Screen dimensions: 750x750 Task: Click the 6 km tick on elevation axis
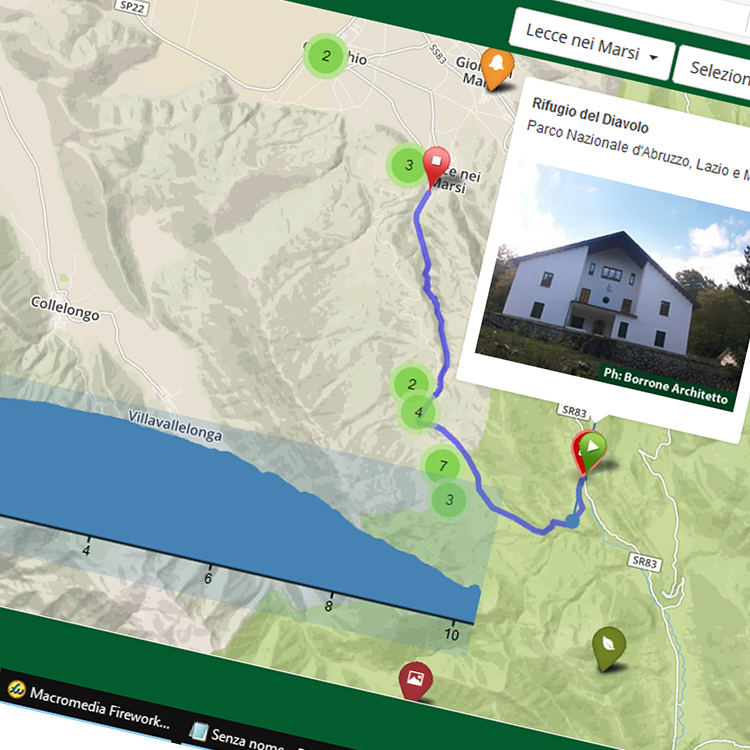tap(208, 577)
